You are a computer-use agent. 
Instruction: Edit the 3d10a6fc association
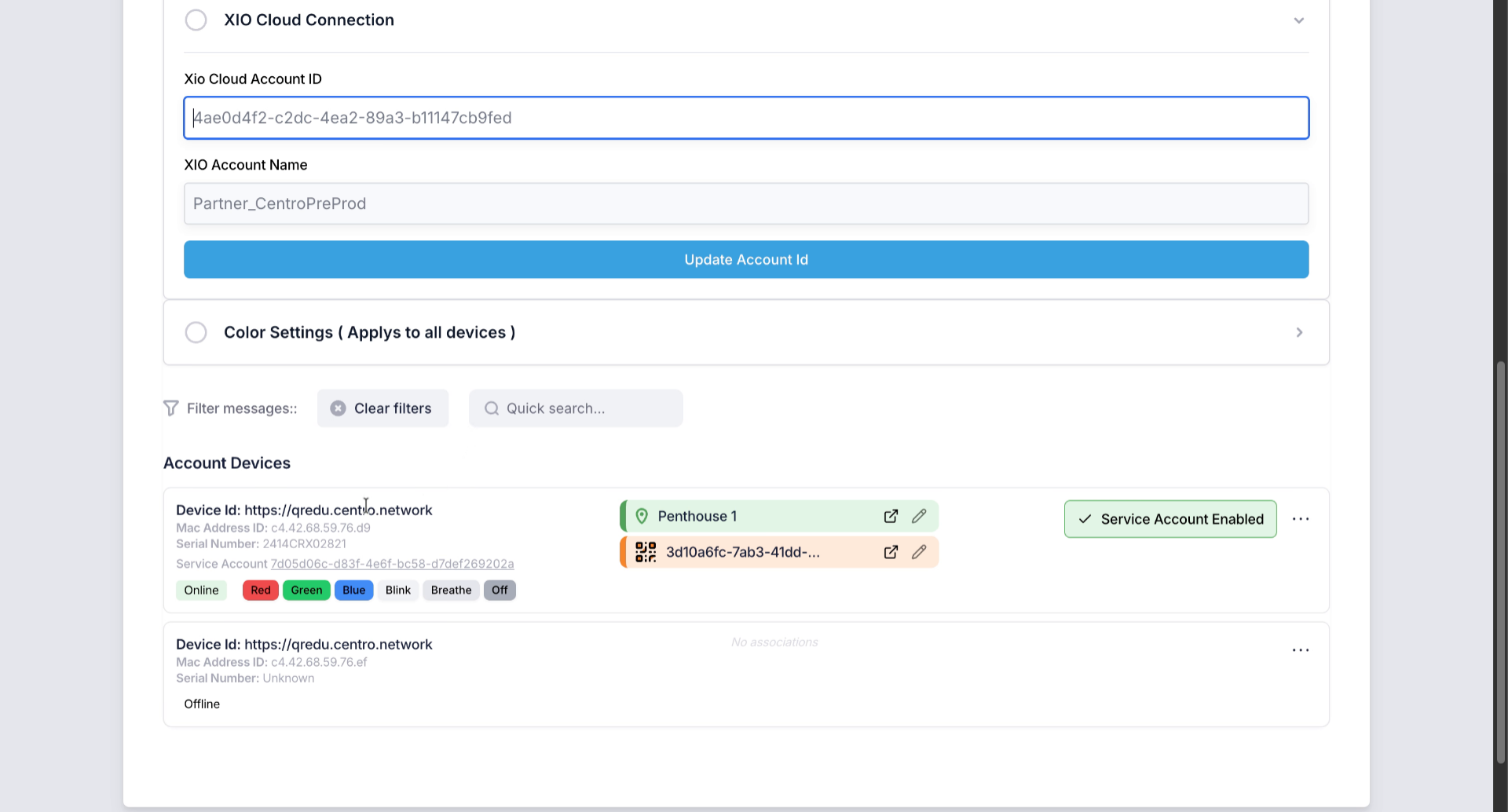pyautogui.click(x=920, y=552)
